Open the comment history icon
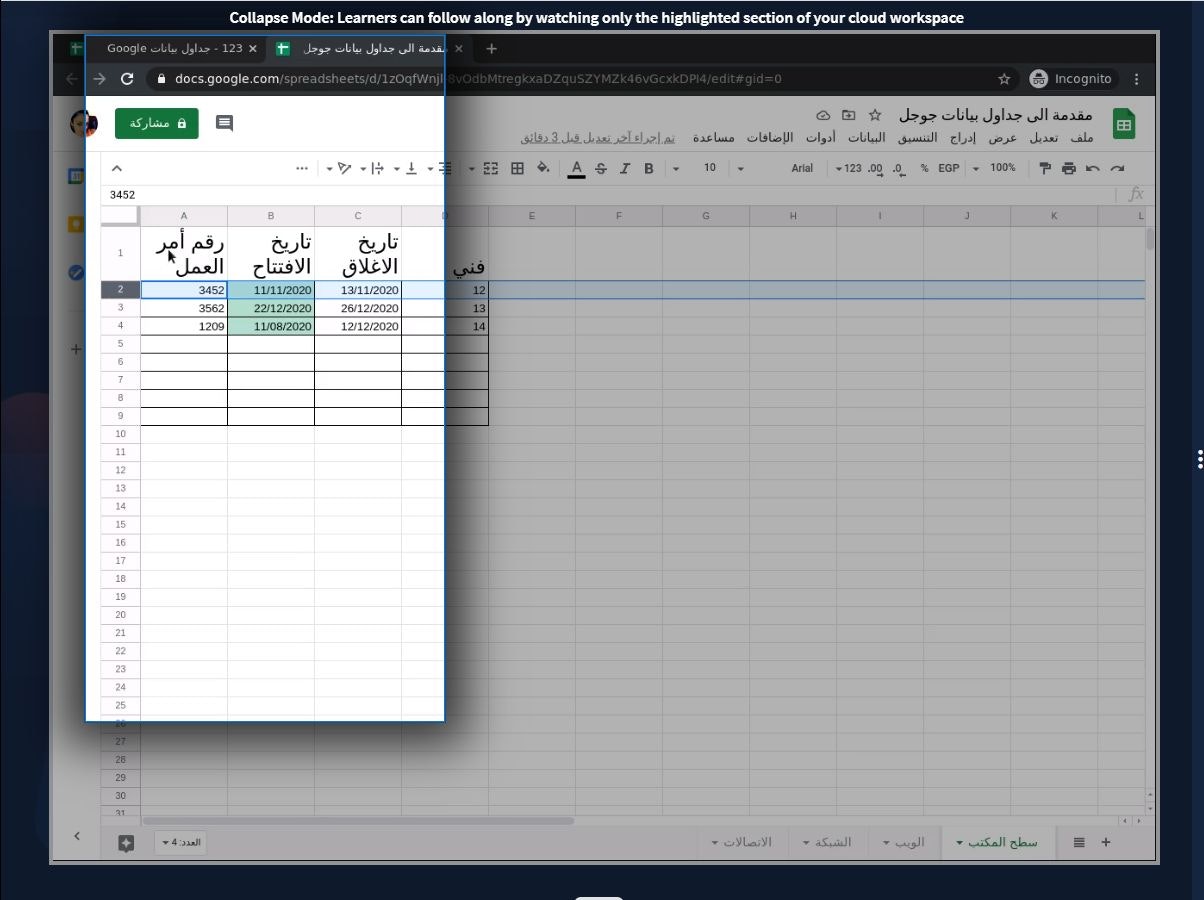Image resolution: width=1204 pixels, height=900 pixels. click(224, 123)
